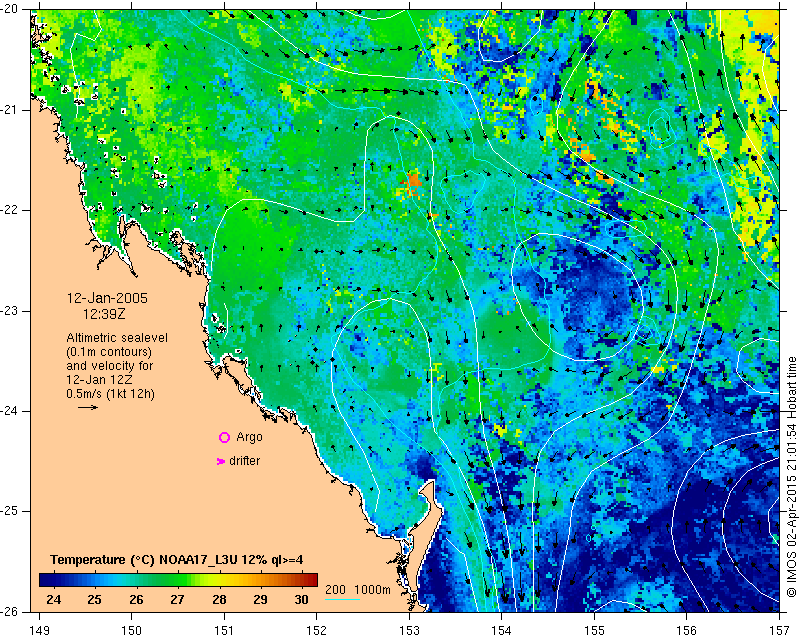Click the '27' colorbar tick label
The height and width of the screenshot is (640, 800).
click(x=177, y=599)
